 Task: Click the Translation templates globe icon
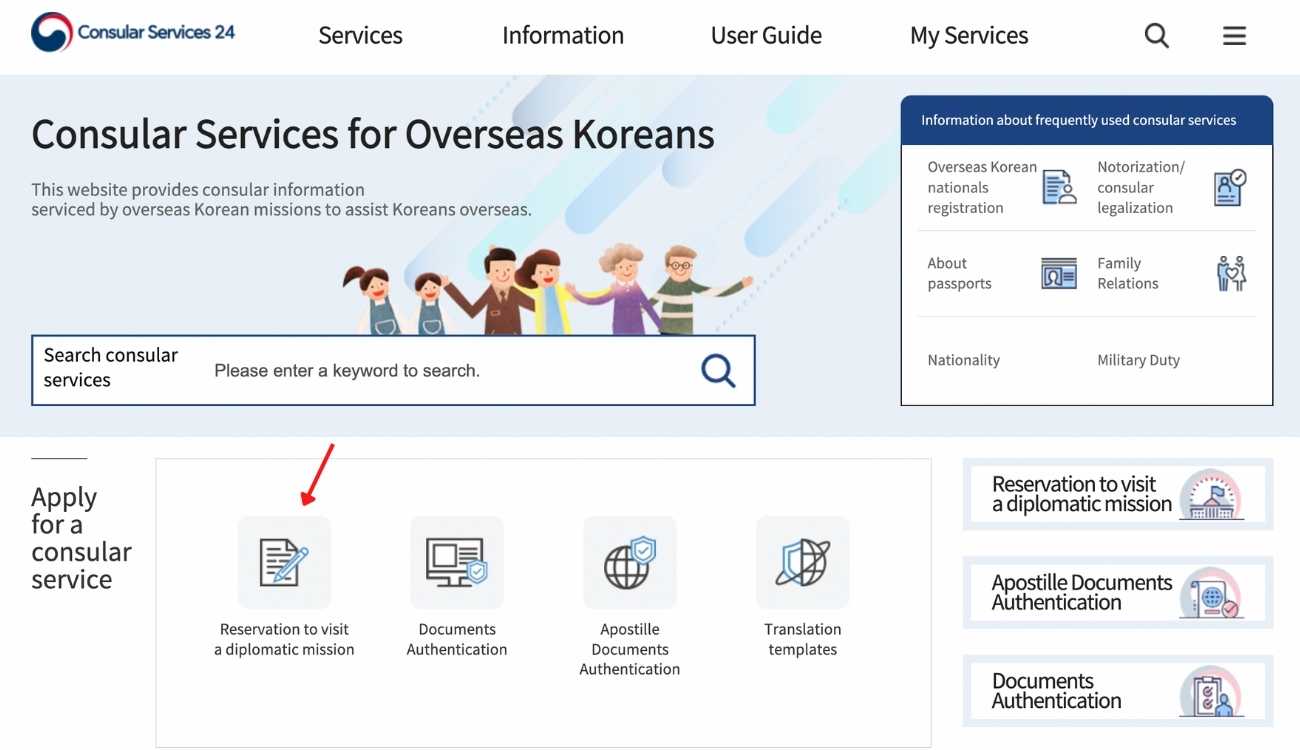pos(803,562)
